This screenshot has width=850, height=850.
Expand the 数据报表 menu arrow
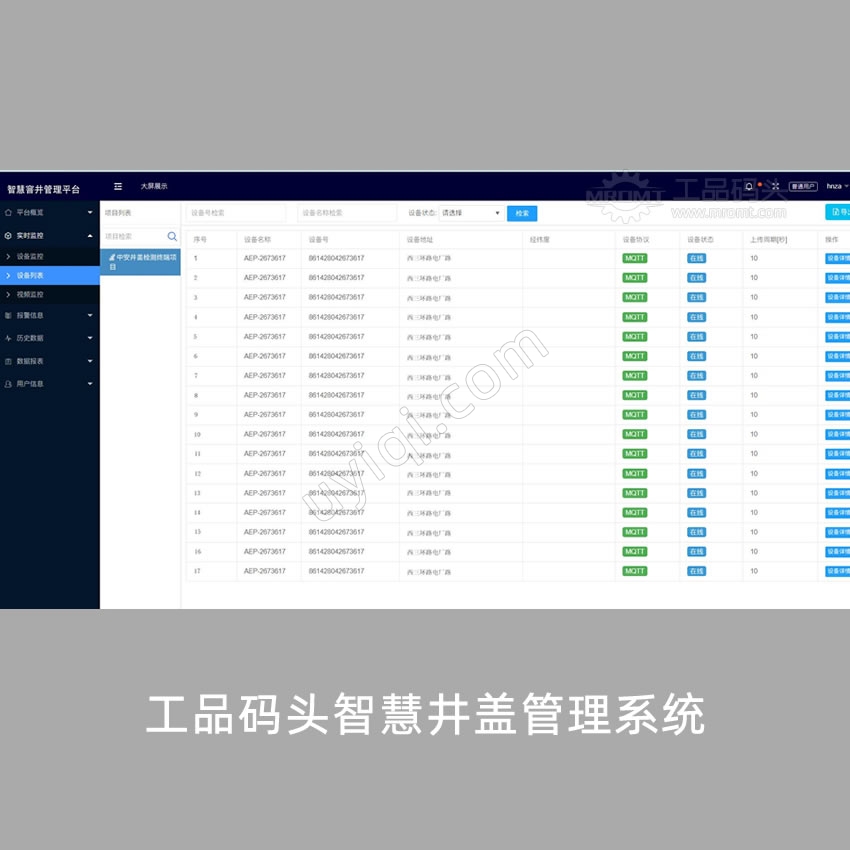(90, 362)
